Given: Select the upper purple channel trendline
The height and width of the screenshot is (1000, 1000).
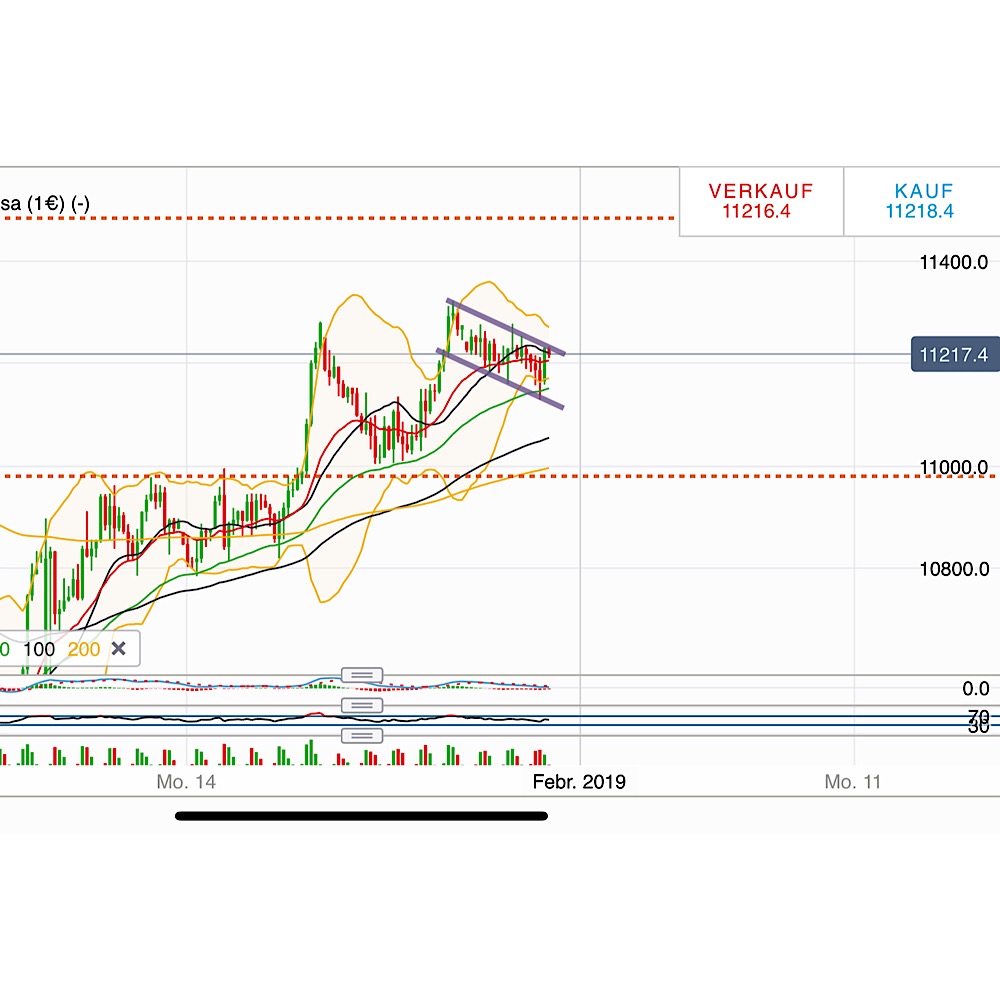Looking at the screenshot, I should click(505, 327).
